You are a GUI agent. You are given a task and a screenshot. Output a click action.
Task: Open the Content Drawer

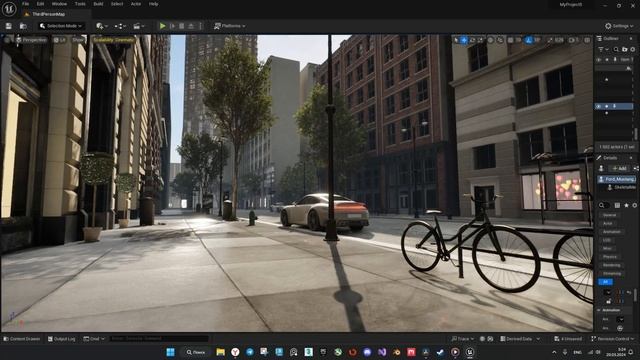point(22,339)
